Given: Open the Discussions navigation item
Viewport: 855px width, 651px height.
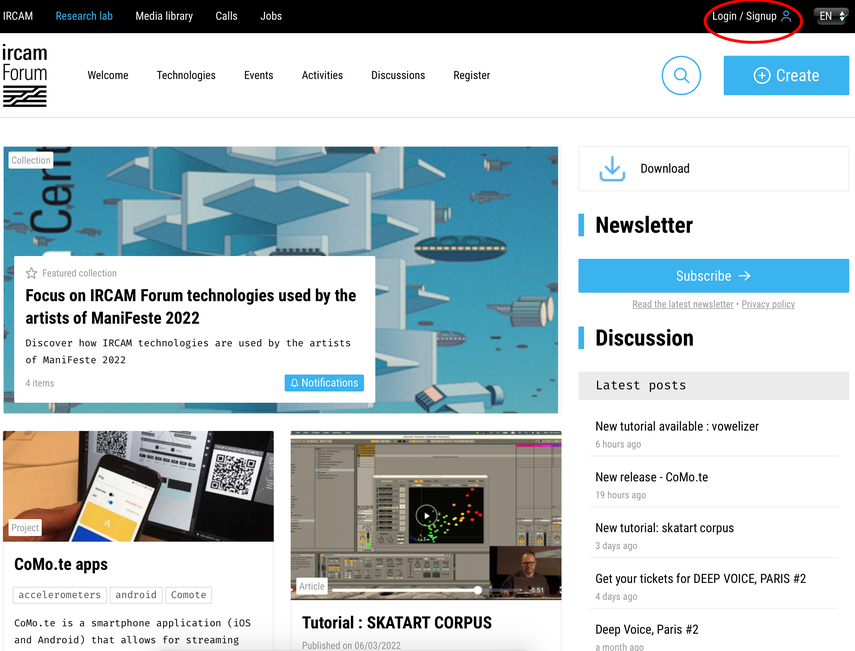Looking at the screenshot, I should (398, 75).
